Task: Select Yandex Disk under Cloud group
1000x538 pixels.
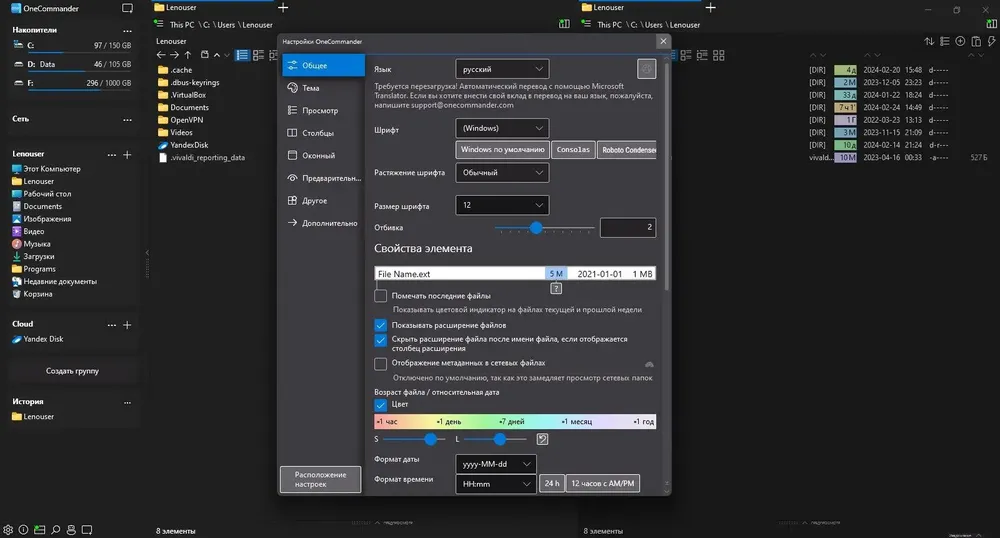Action: click(43, 339)
